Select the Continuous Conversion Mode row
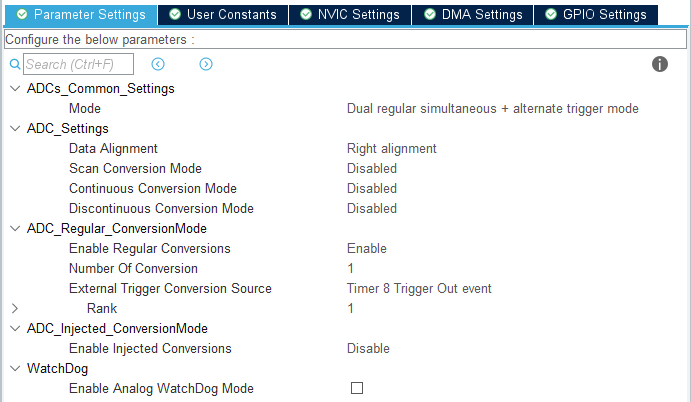This screenshot has height=402, width=691. pos(152,188)
